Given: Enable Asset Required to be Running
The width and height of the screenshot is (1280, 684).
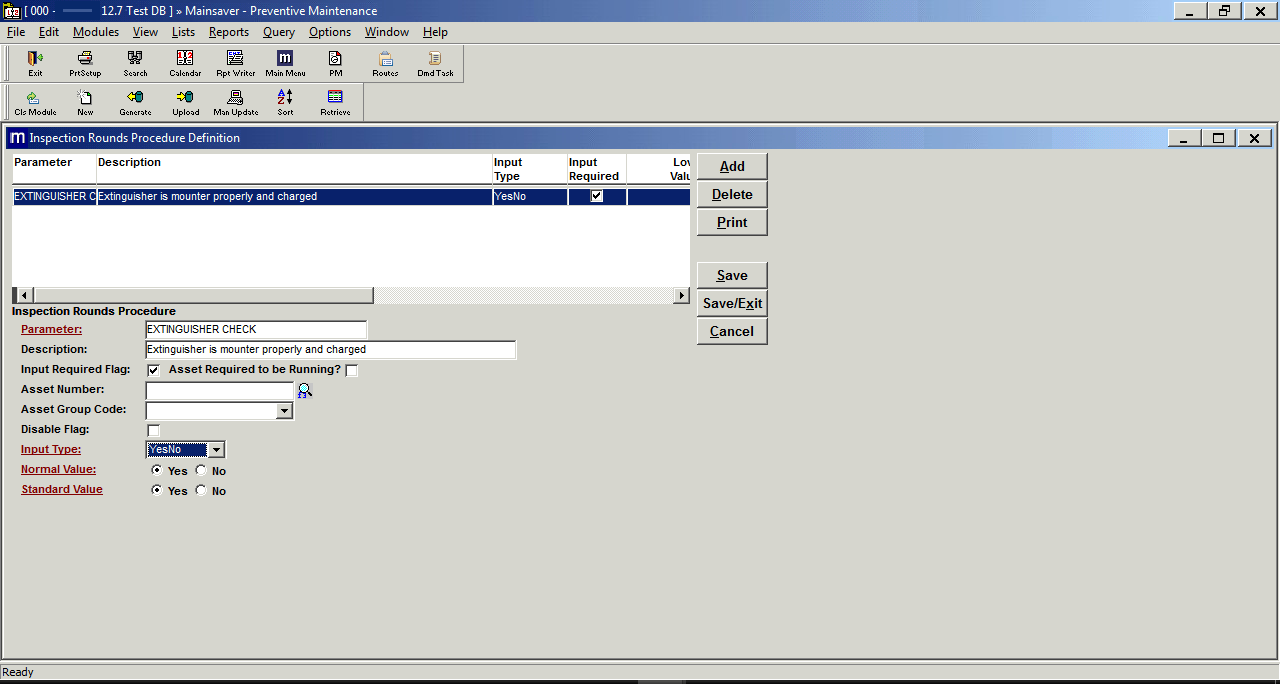Looking at the screenshot, I should tap(351, 371).
